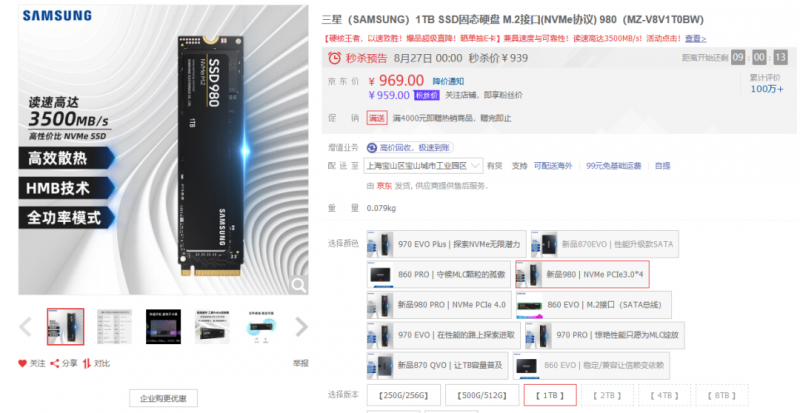Open the delivery address dropdown 上海宝山区

tap(423, 166)
